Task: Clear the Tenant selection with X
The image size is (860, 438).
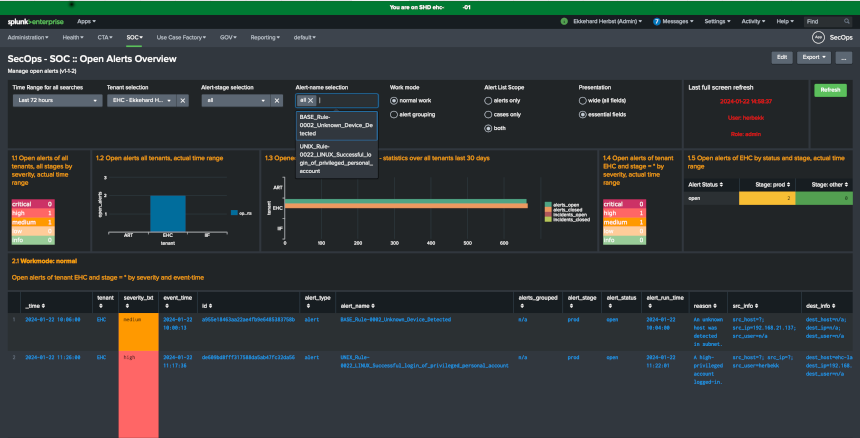Action: coord(182,101)
